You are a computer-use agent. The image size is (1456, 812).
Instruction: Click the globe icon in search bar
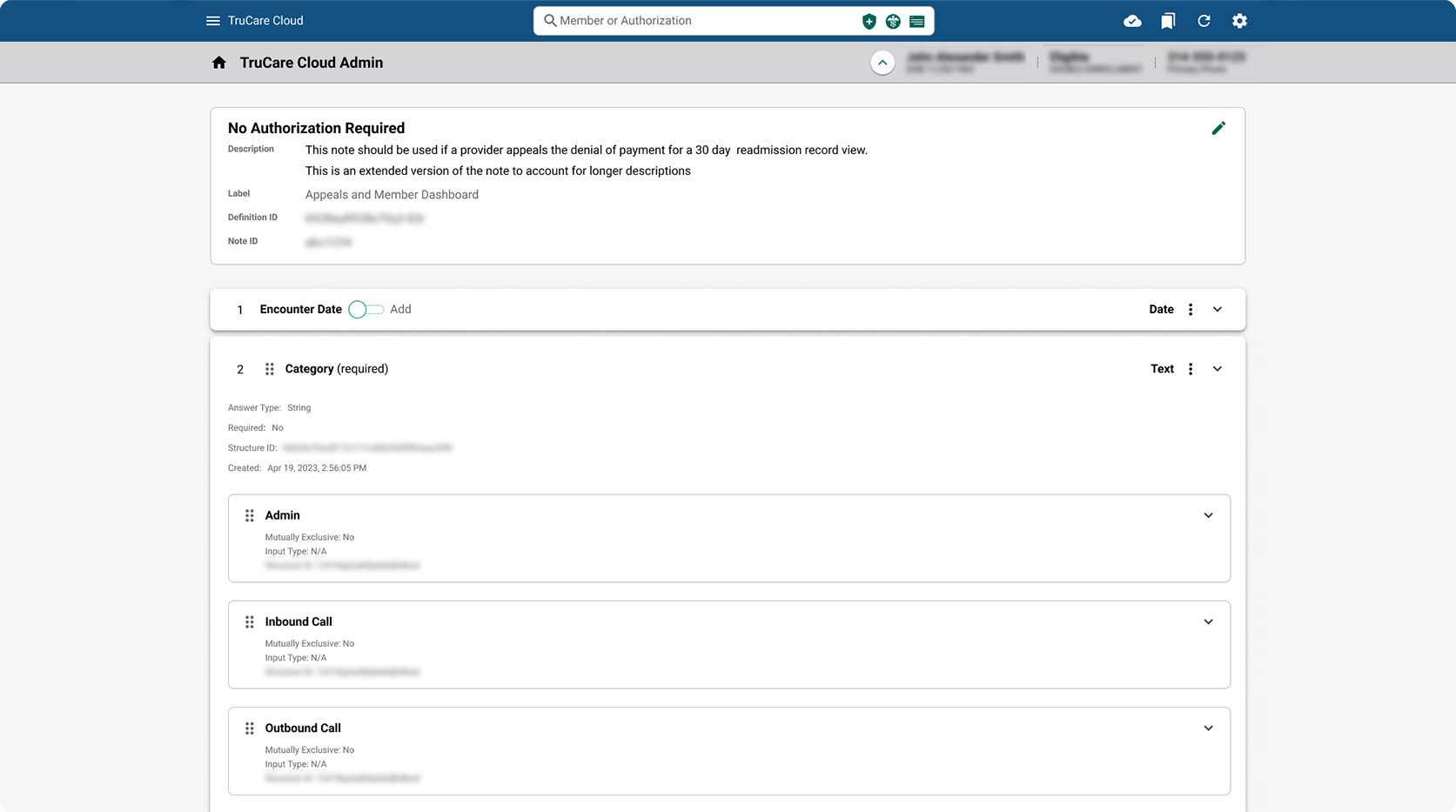[x=893, y=22]
